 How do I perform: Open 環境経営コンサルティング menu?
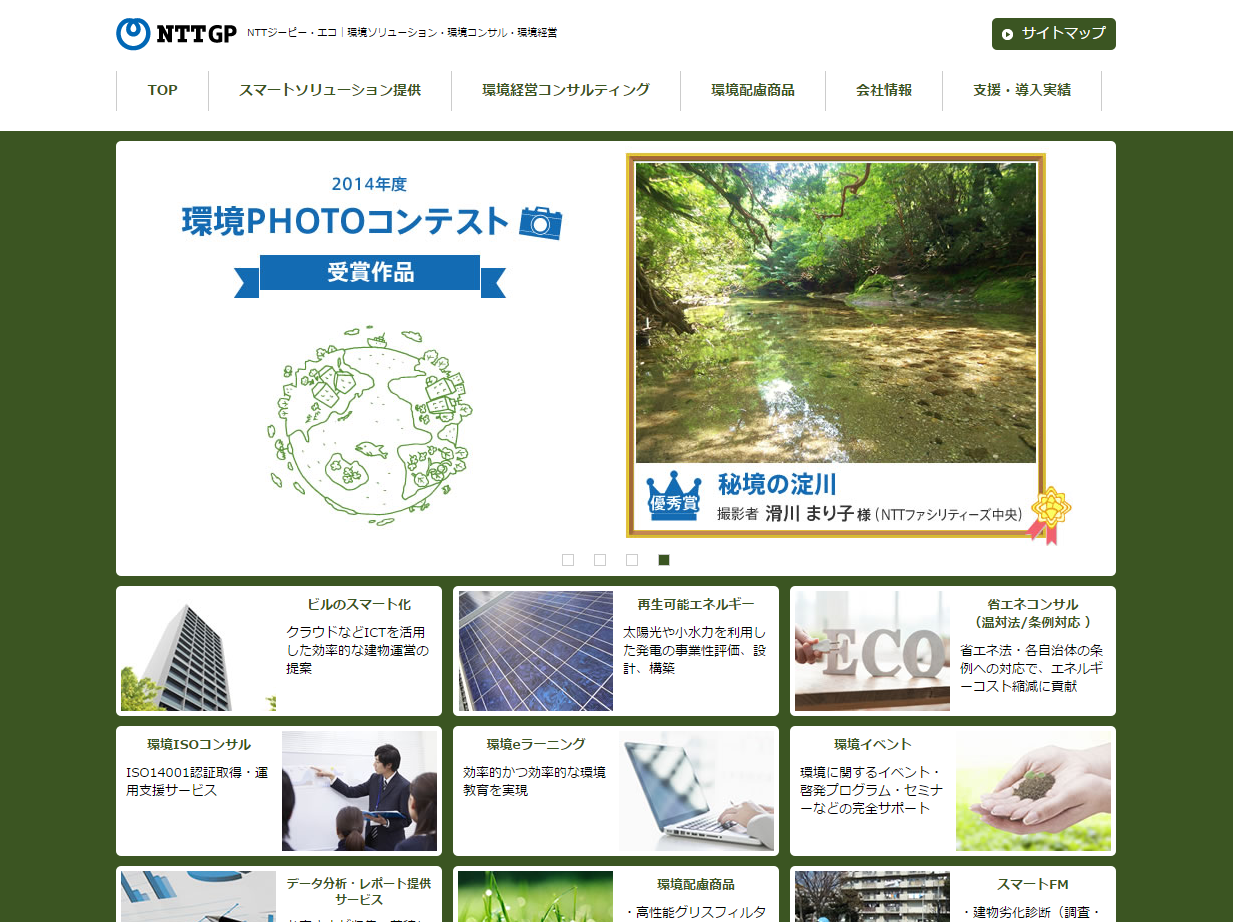coord(566,90)
